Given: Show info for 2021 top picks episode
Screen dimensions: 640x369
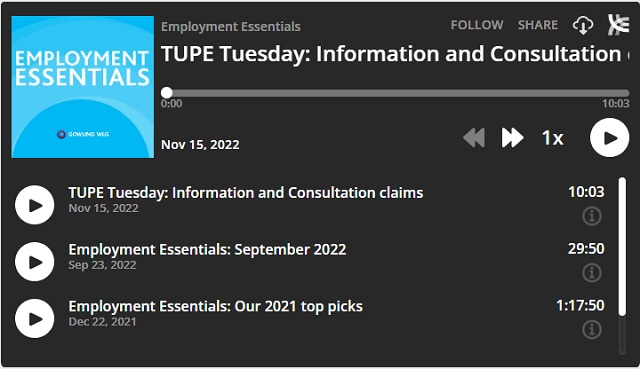Looking at the screenshot, I should (592, 329).
